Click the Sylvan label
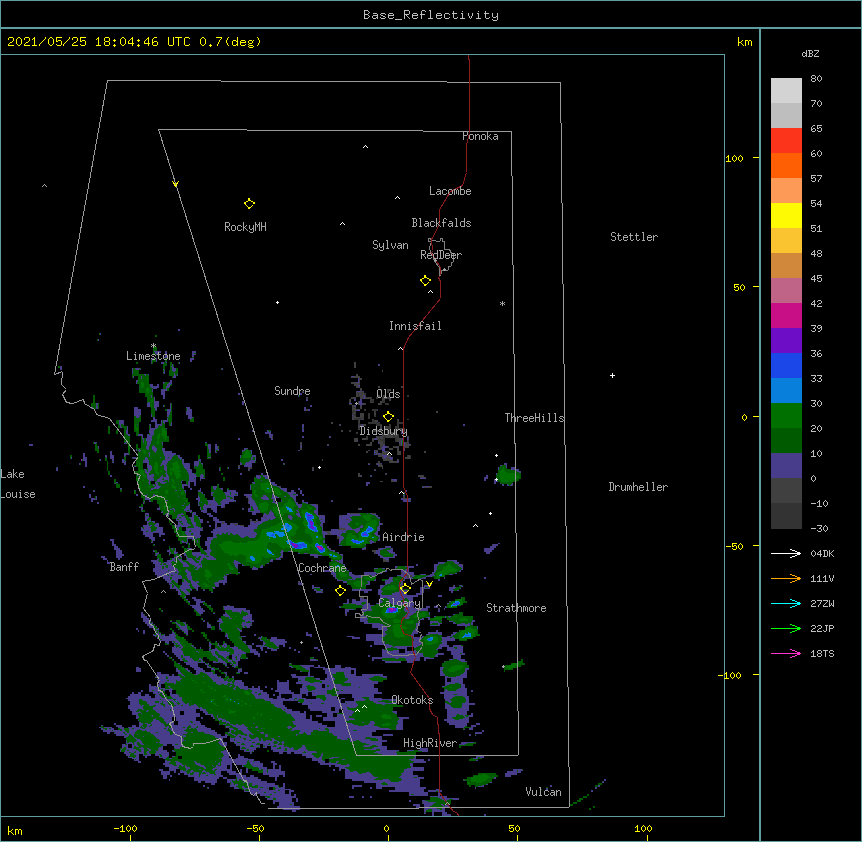Screen dimensions: 862x842 click(390, 245)
